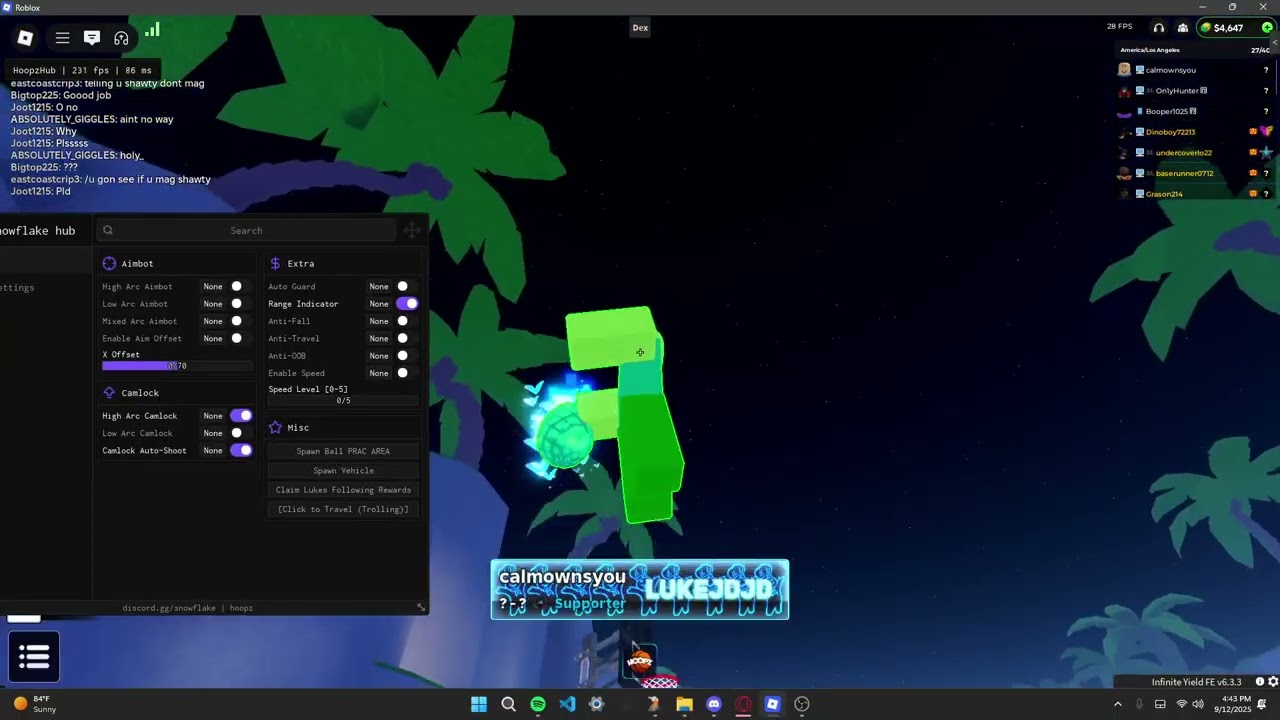Image resolution: width=1280 pixels, height=720 pixels.
Task: Toggle the Roblox chat window icon
Action: pos(92,38)
